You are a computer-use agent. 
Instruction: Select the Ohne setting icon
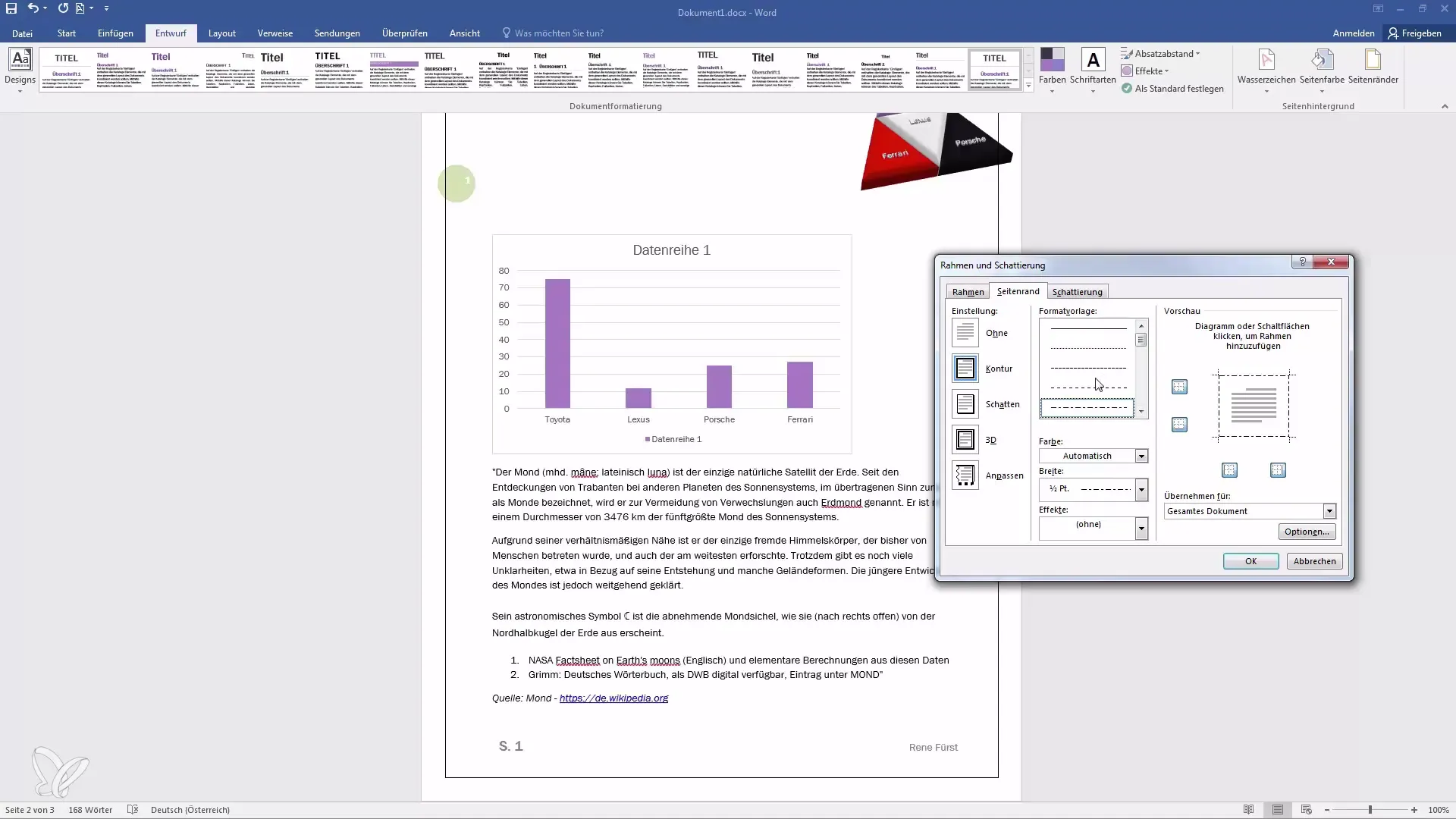[x=965, y=333]
